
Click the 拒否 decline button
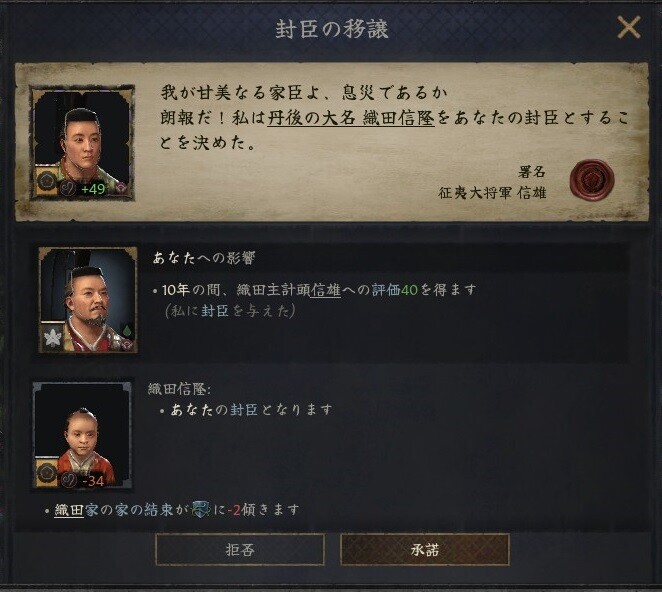click(x=240, y=549)
